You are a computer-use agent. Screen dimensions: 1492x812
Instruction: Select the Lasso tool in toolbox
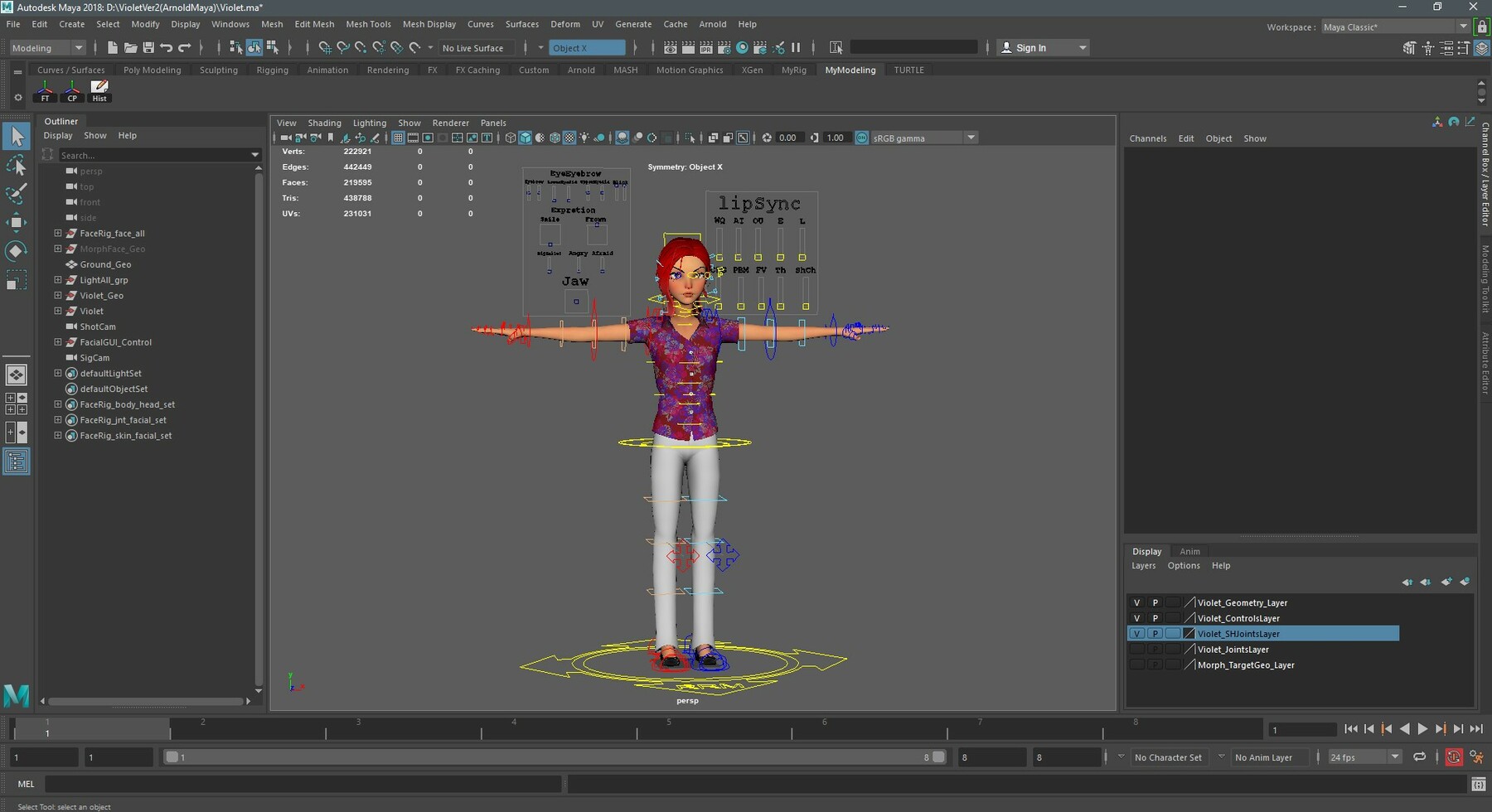(x=16, y=167)
